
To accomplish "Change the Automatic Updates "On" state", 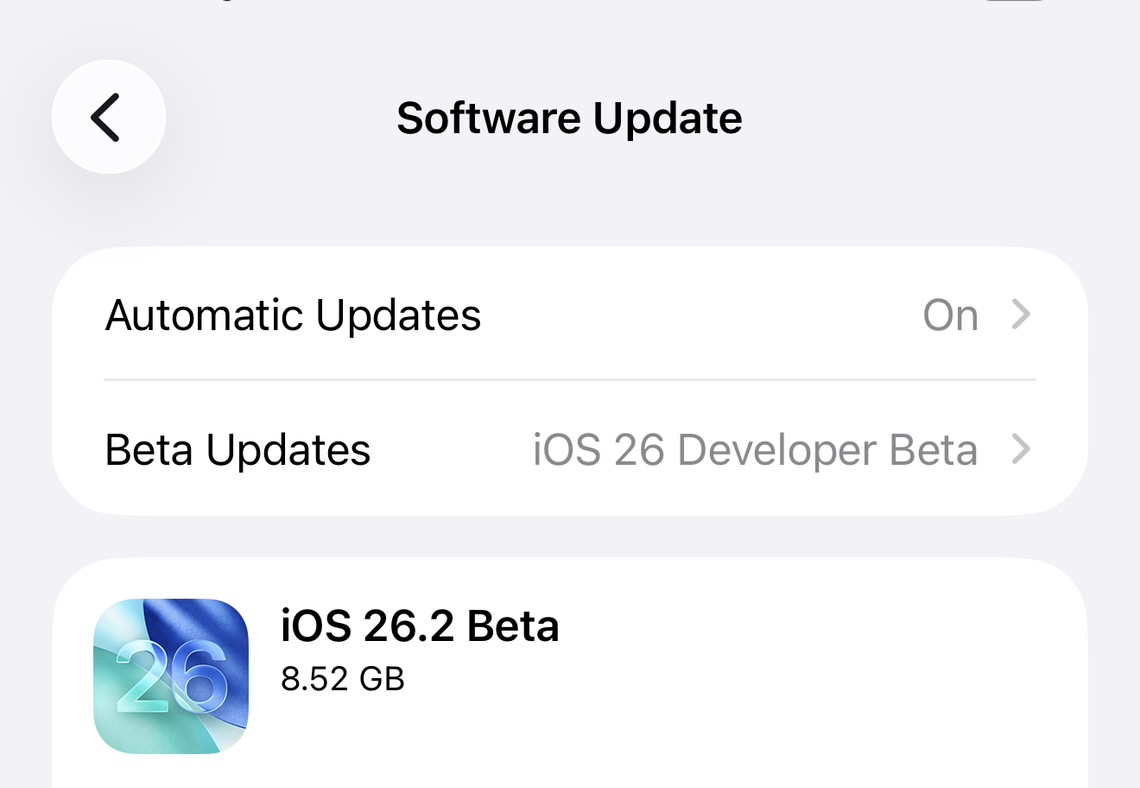I will pyautogui.click(x=951, y=315).
